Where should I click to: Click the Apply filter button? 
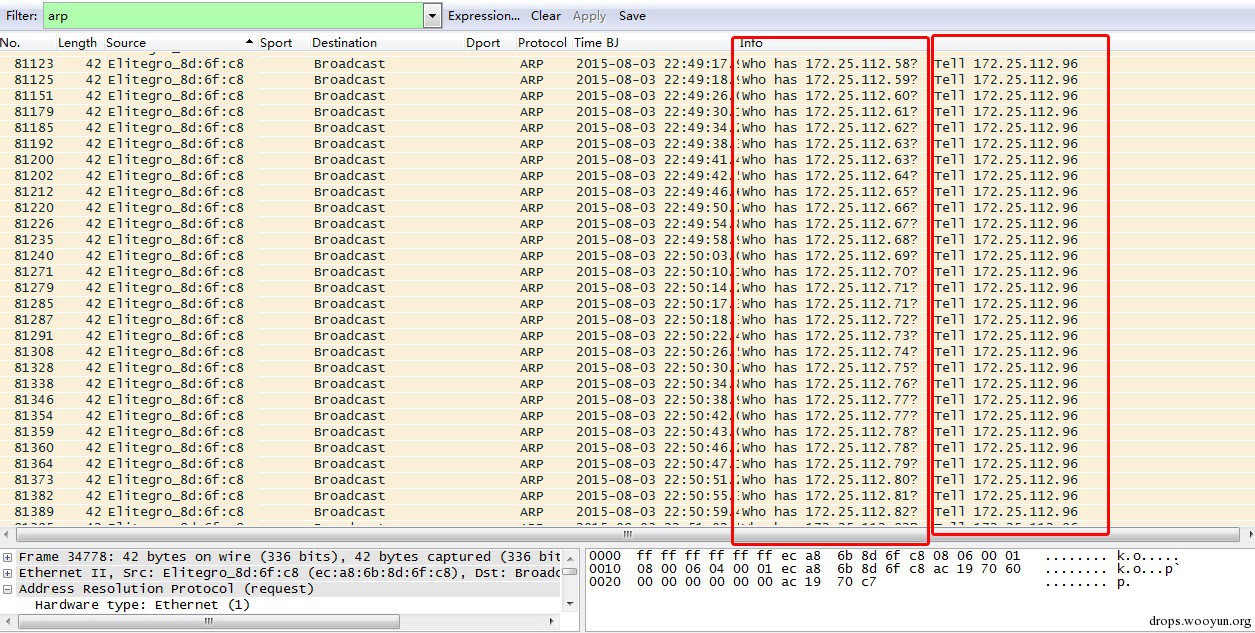click(589, 16)
